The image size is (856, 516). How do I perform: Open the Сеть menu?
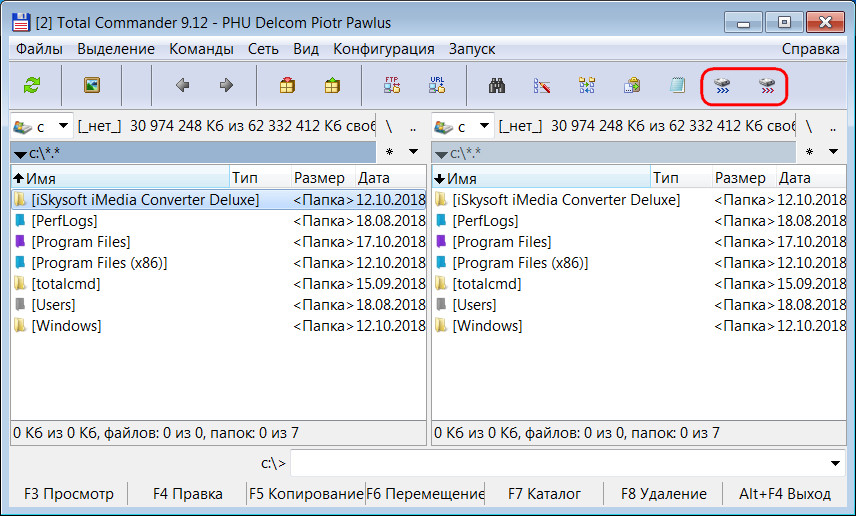click(263, 49)
